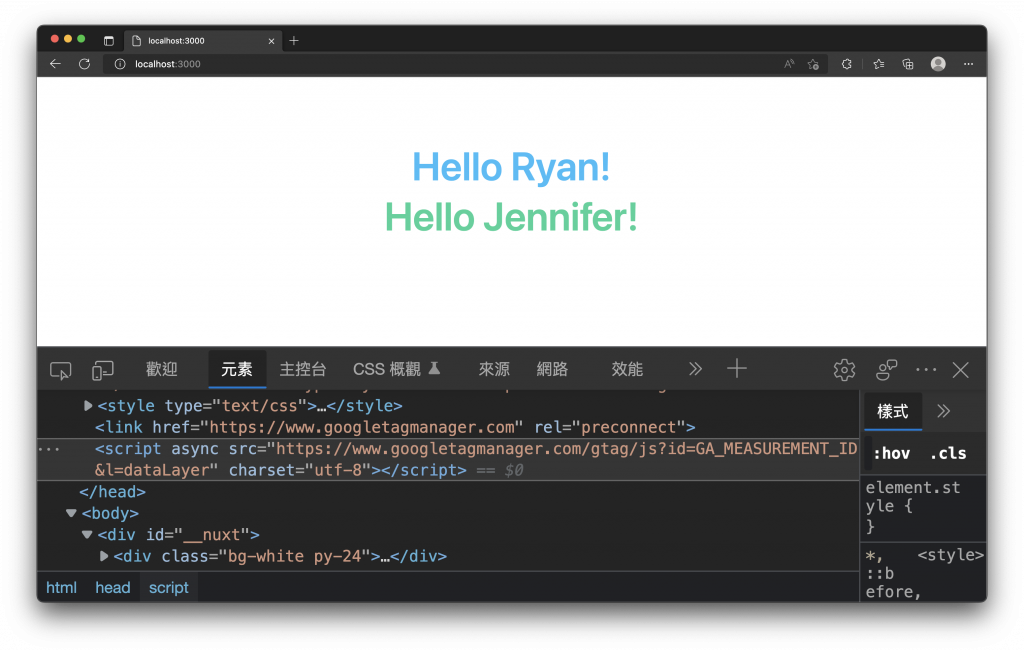Open the Collections icon

908,64
